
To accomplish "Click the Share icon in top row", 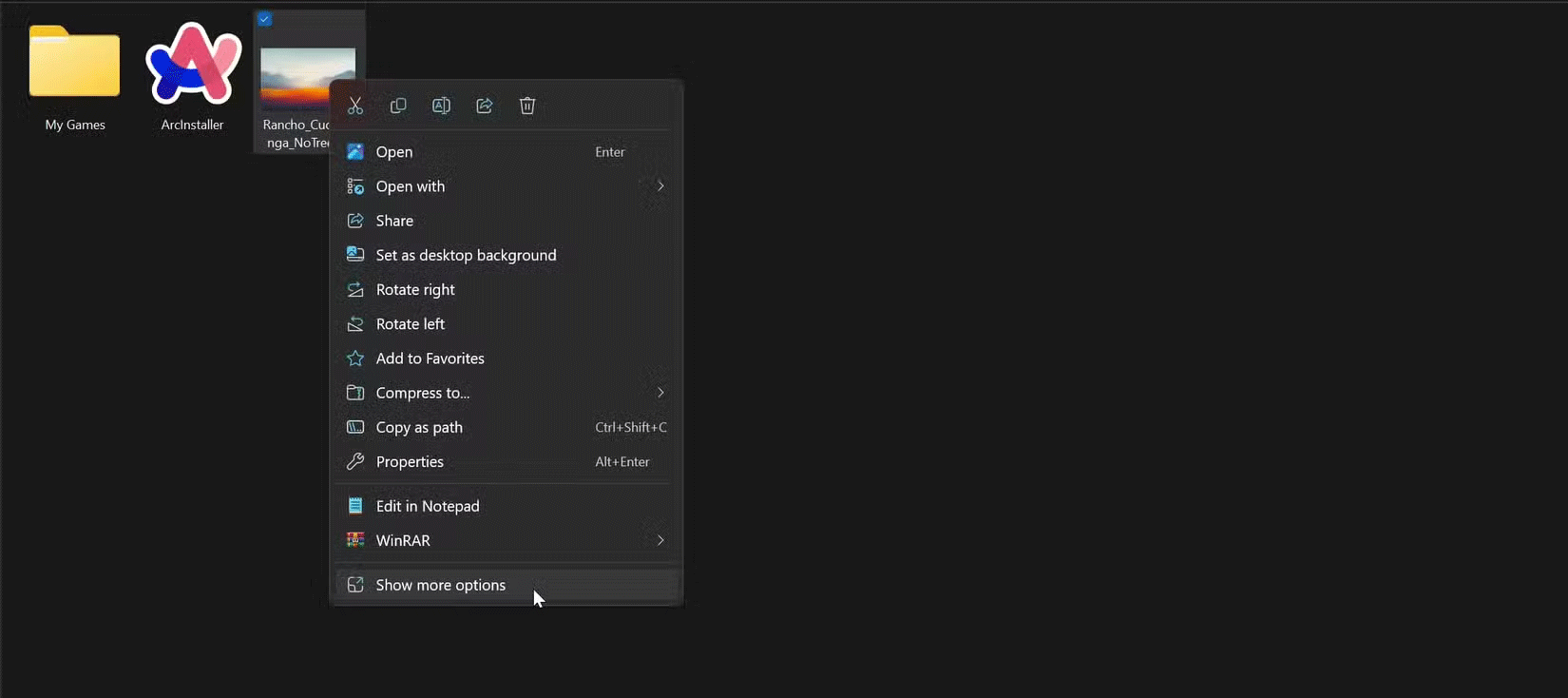I will [x=485, y=106].
